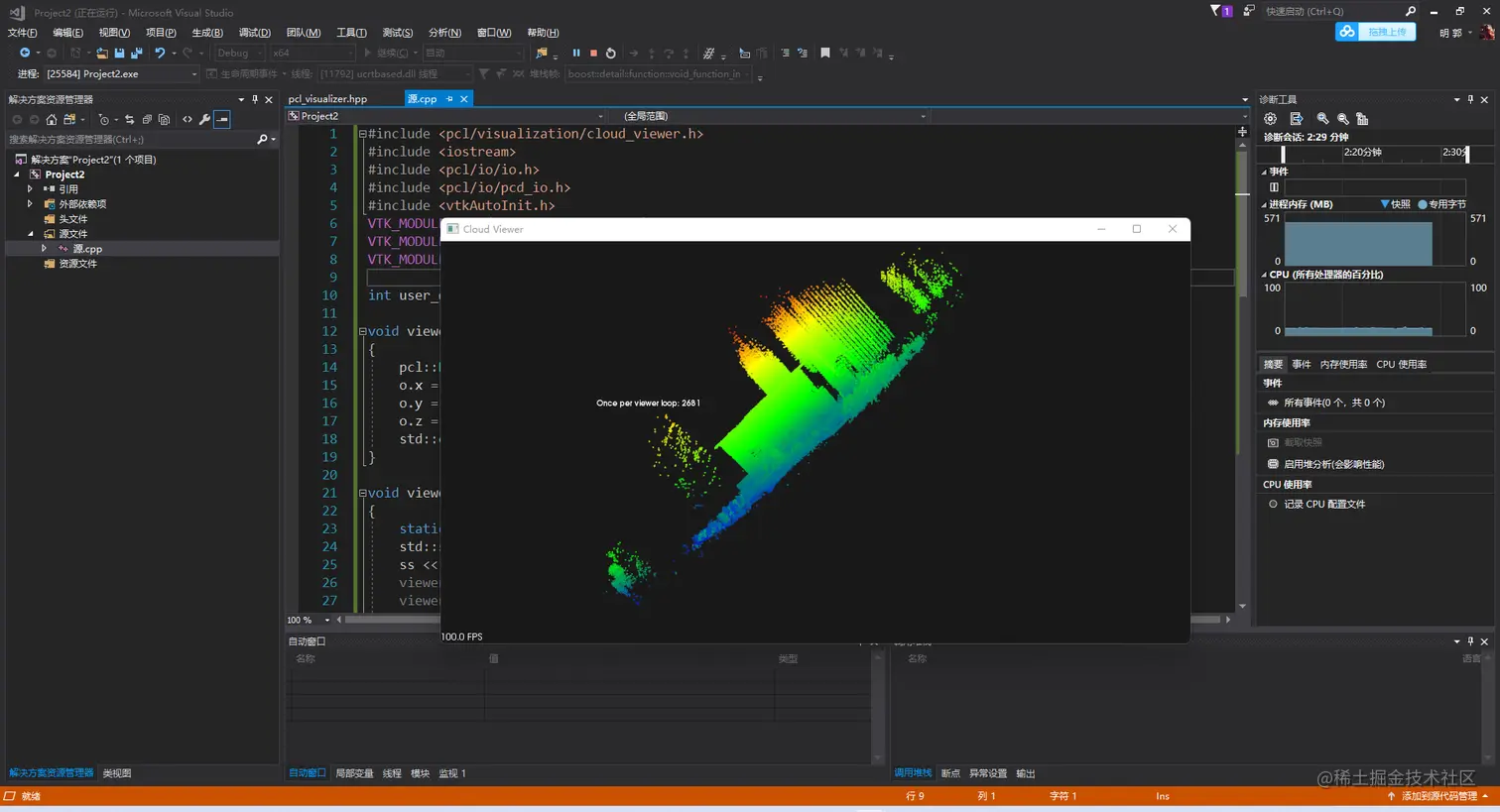Pause debugging with the Break All button
The image size is (1500, 812).
tap(575, 53)
